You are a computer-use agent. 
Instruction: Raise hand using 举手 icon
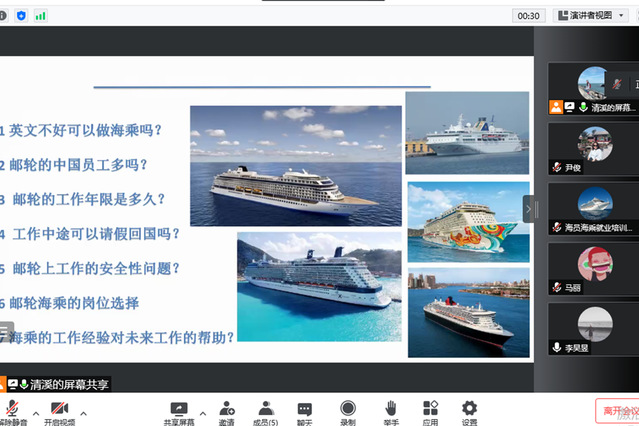[390, 410]
